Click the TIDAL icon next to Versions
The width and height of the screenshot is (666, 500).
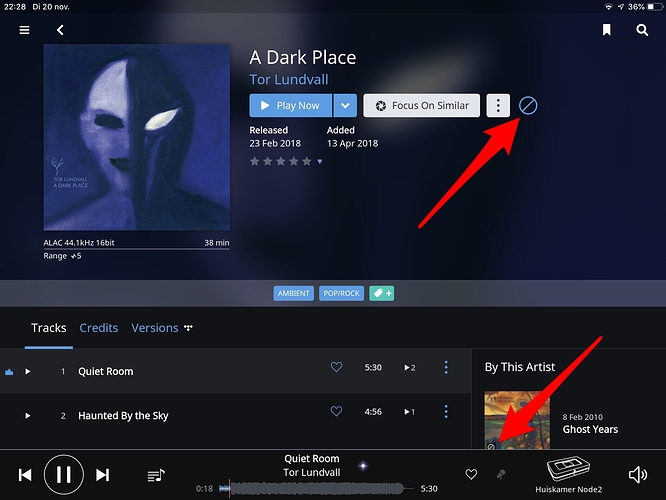point(188,327)
